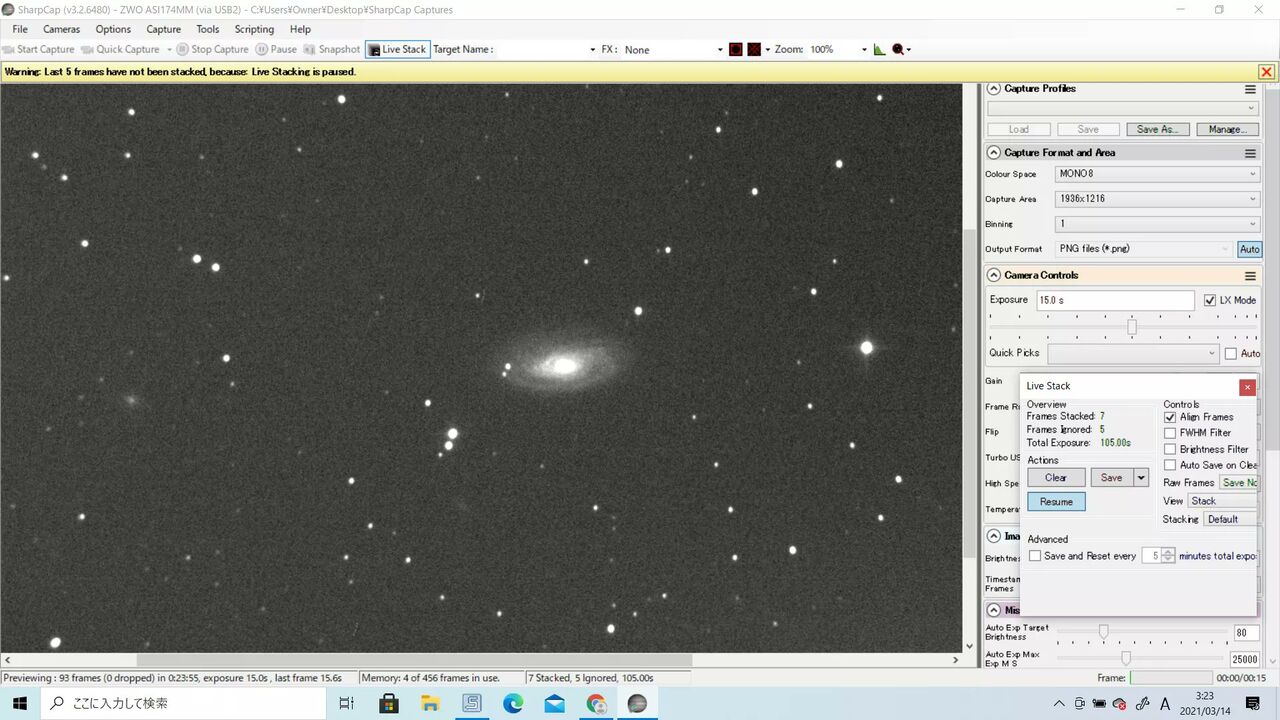Open the Quick Picks dropdown

point(1132,353)
